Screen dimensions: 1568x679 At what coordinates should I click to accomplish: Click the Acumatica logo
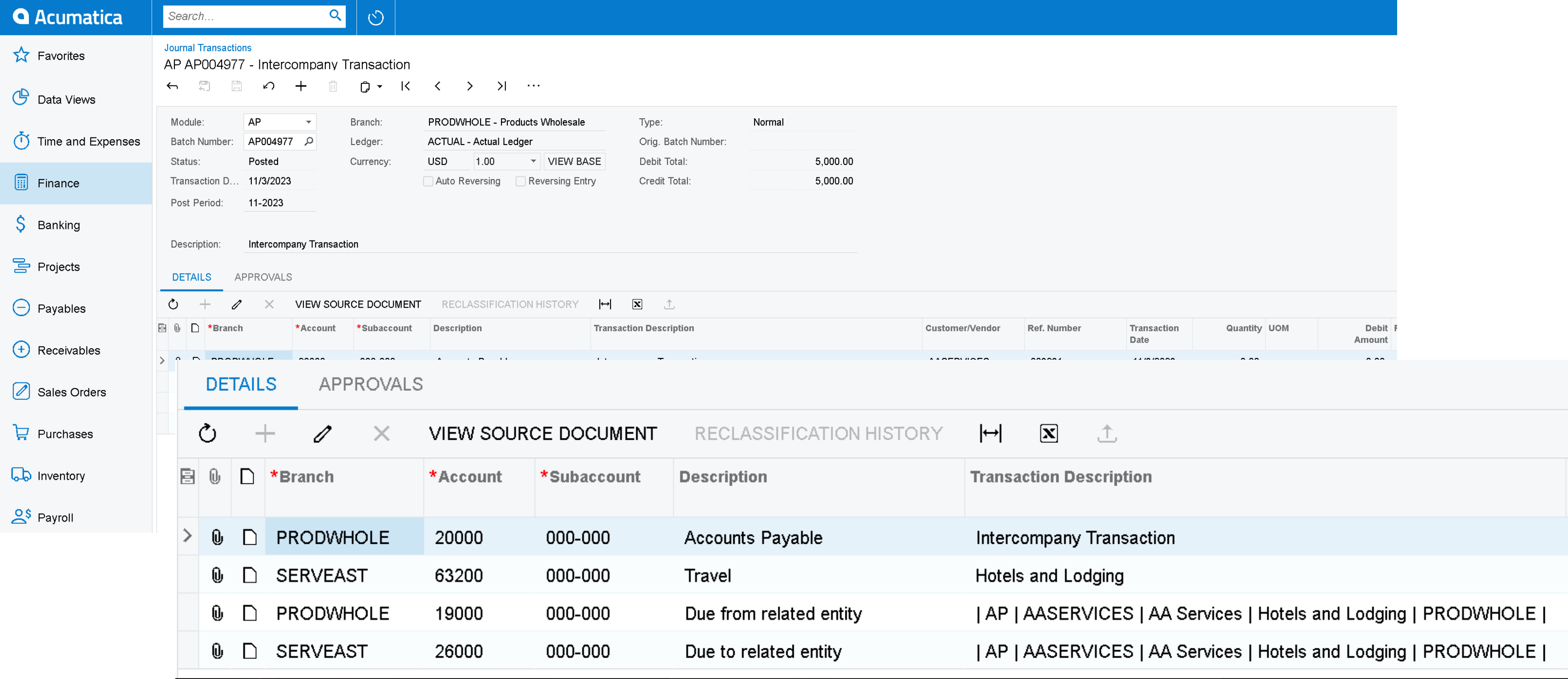[x=68, y=17]
